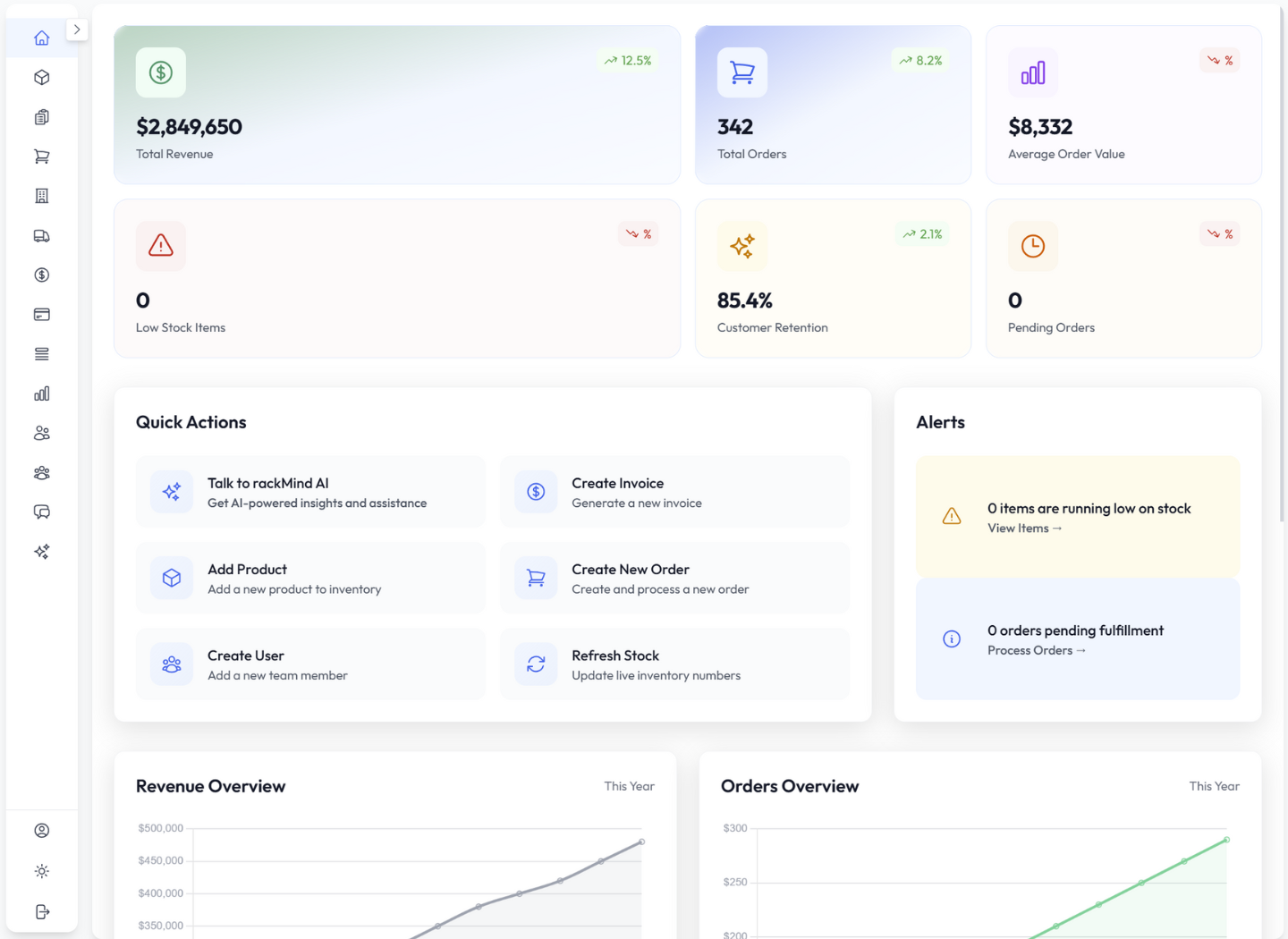
Task: Click the logout icon in sidebar
Action: coord(41,912)
